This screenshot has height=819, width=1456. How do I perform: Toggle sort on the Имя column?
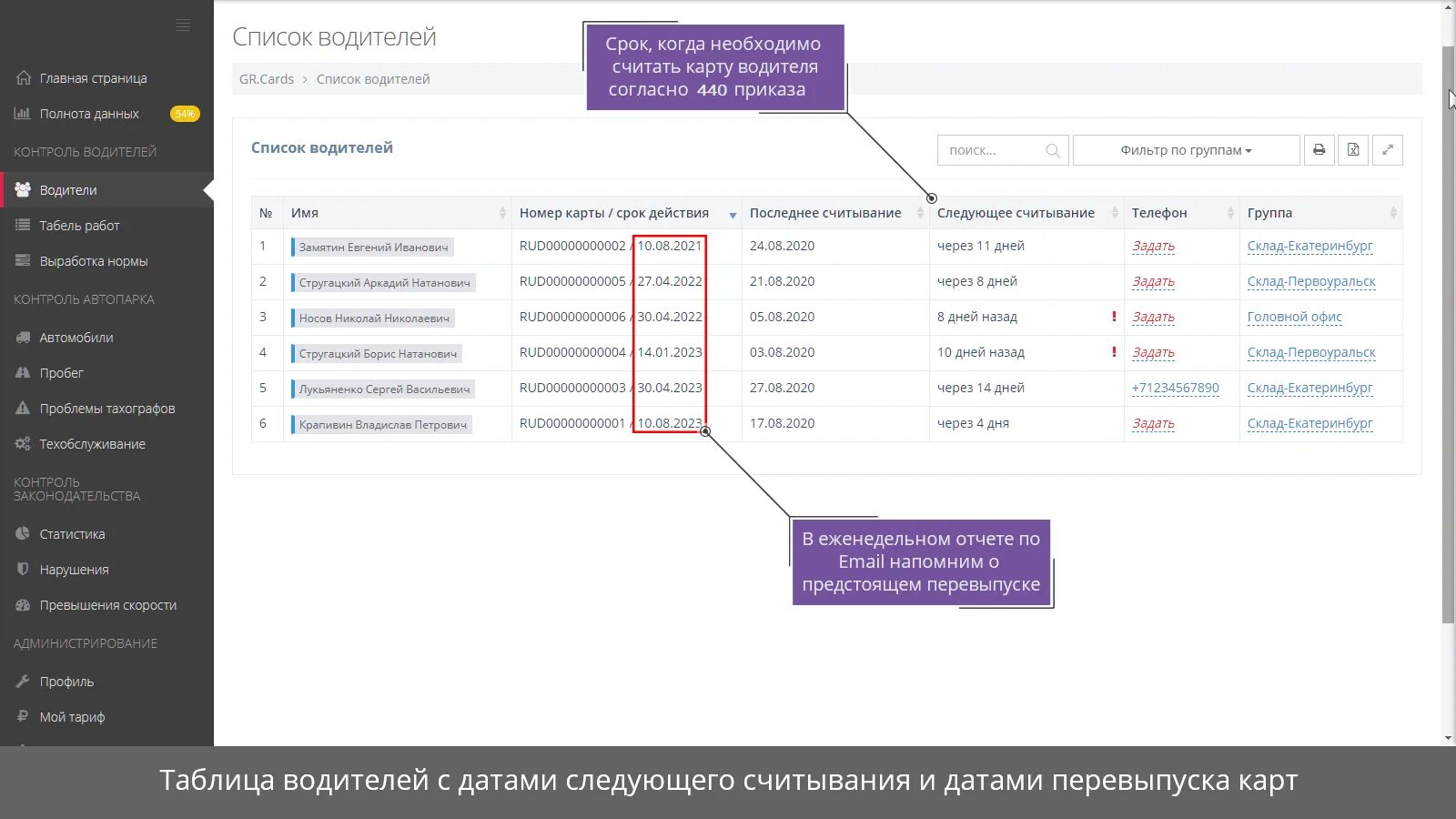[501, 212]
